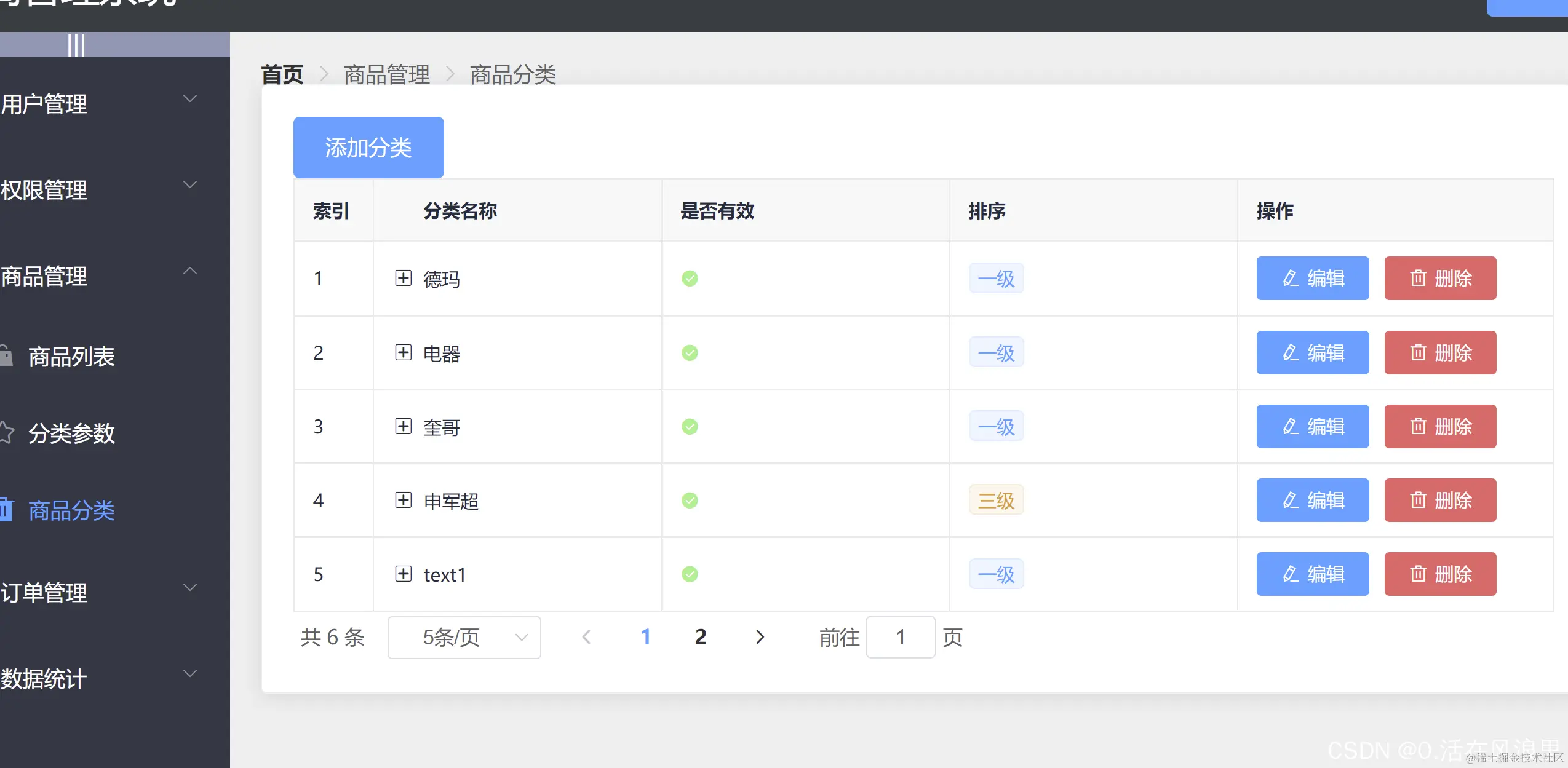
Task: Click the green valid icon for 德玛
Action: click(x=690, y=279)
